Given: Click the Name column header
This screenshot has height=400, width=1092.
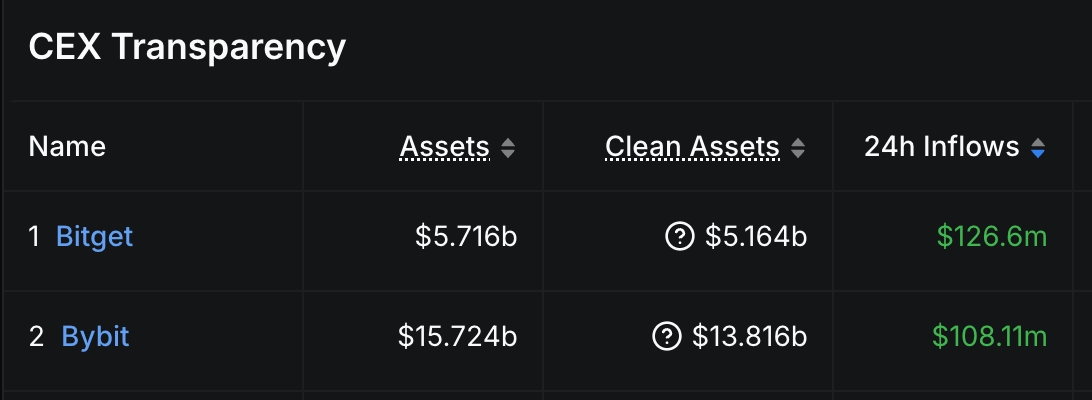Looking at the screenshot, I should tap(67, 148).
